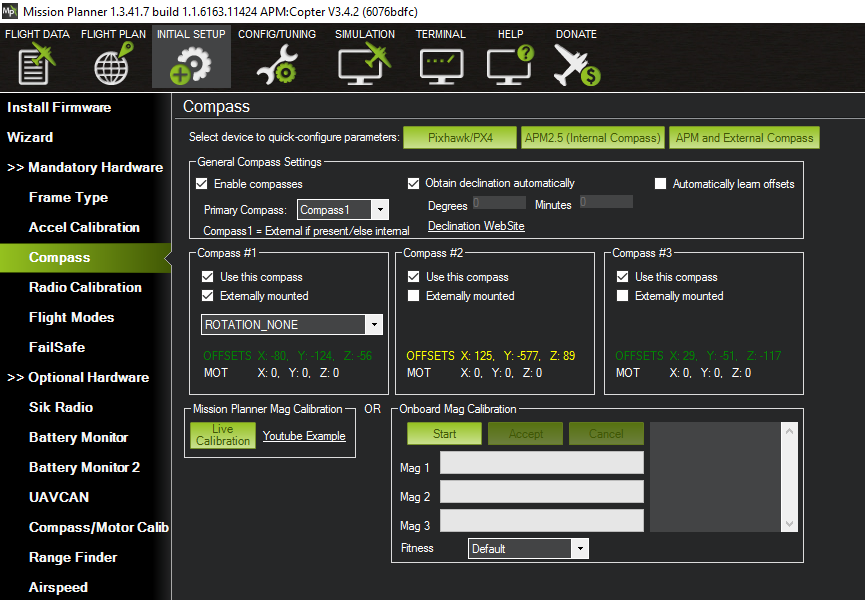Toggle Use this compass for Compass #3
865x600 pixels.
pos(622,277)
